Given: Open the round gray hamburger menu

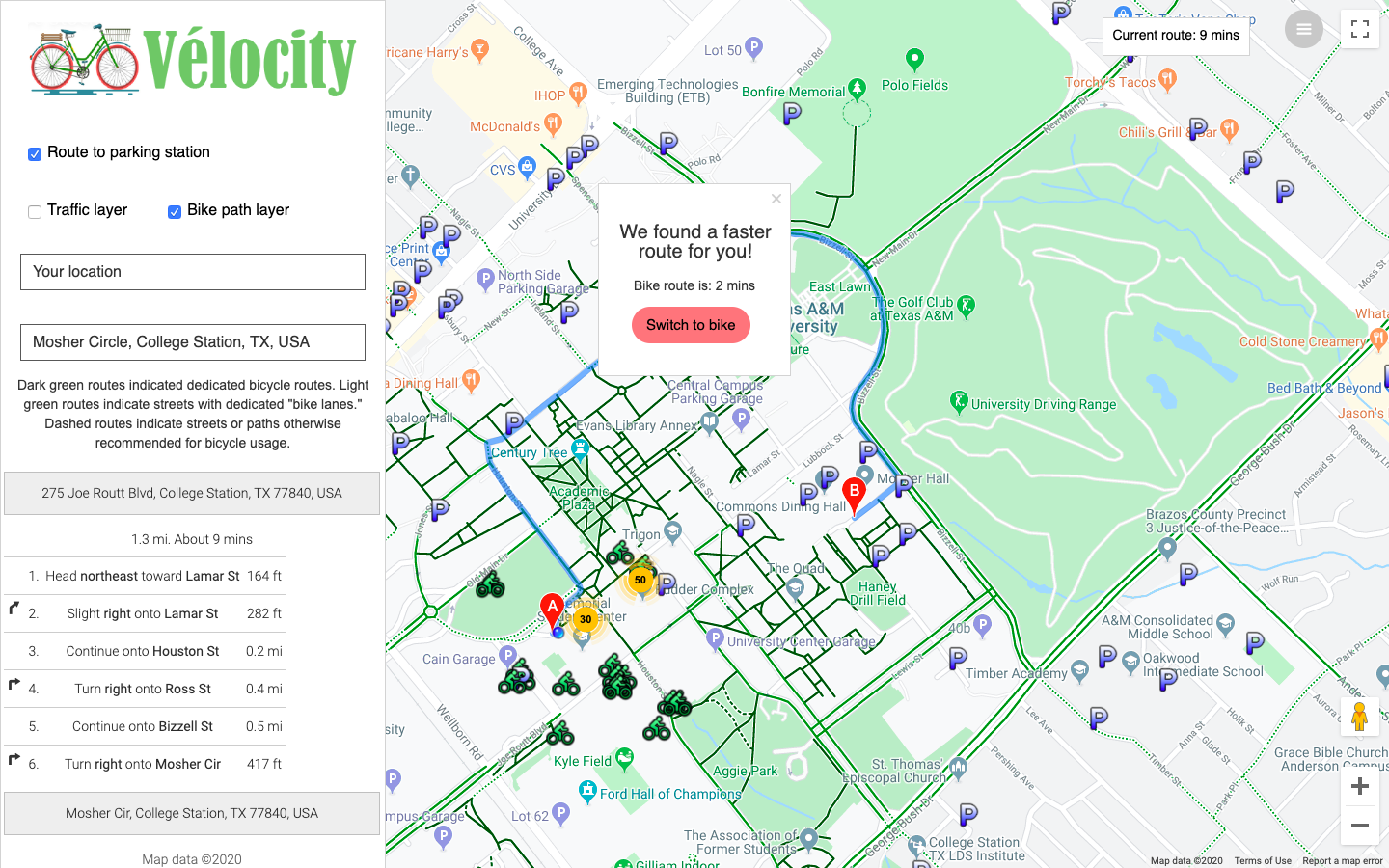Looking at the screenshot, I should [1304, 29].
